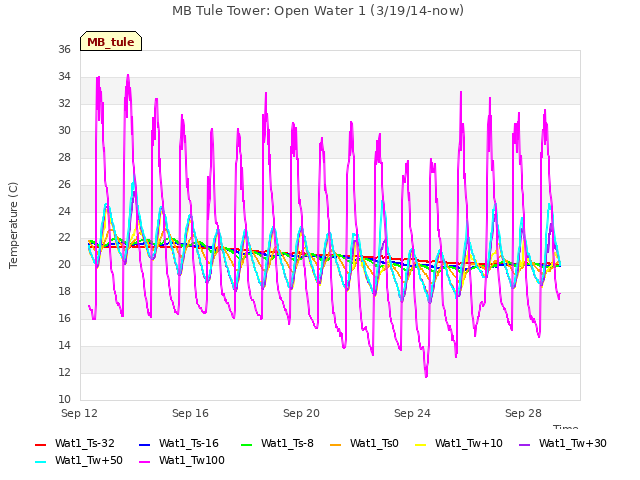Click the Sep 12 x-axis tick label

pos(79,413)
